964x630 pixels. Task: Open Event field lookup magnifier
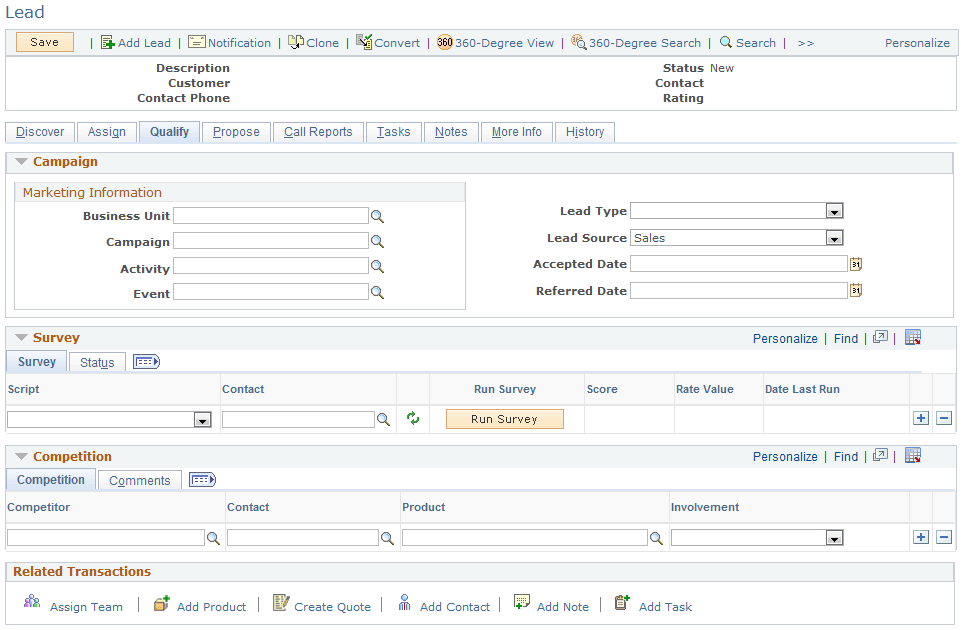click(x=377, y=293)
